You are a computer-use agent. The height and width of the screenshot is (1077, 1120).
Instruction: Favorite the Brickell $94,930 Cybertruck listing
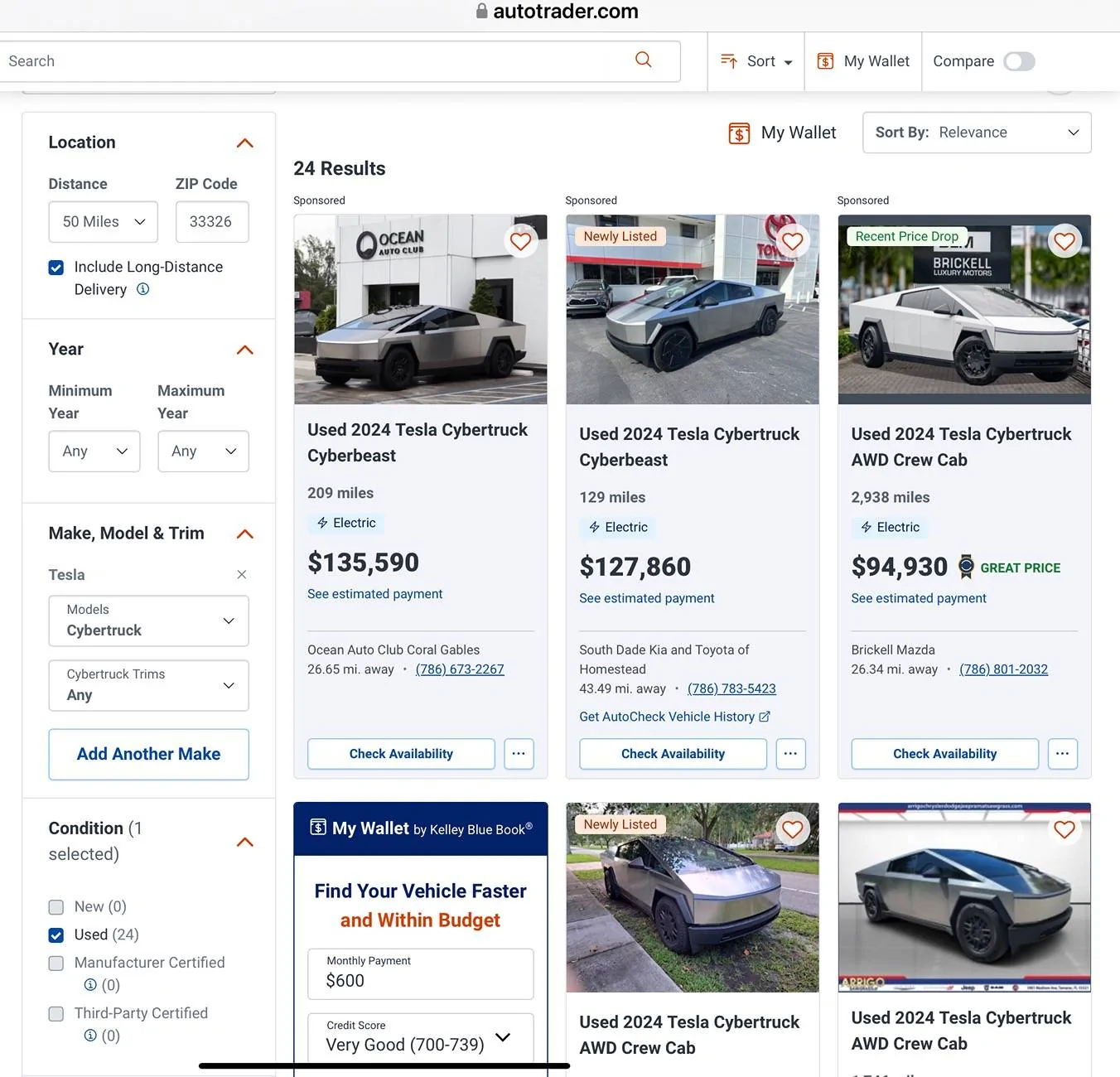(1064, 241)
